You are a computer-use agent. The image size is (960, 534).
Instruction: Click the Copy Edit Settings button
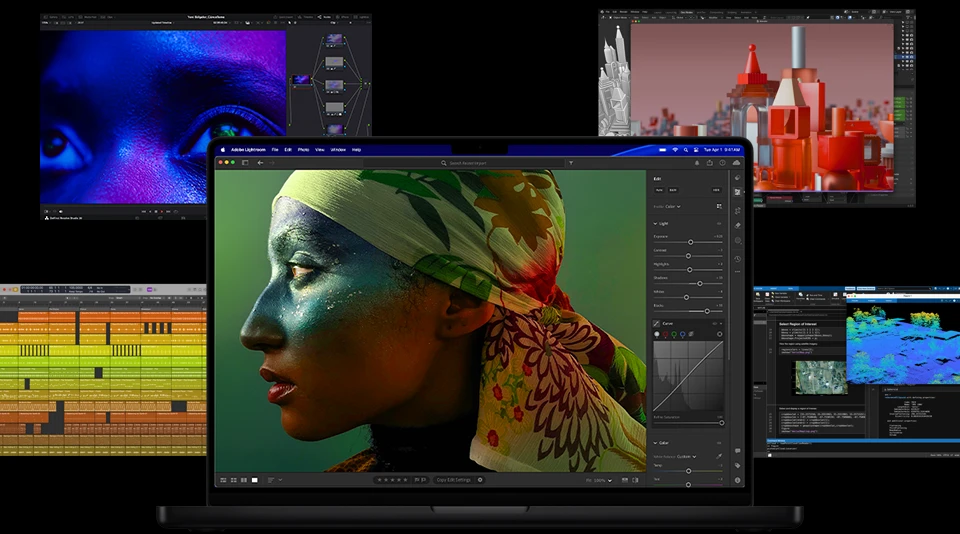(453, 480)
